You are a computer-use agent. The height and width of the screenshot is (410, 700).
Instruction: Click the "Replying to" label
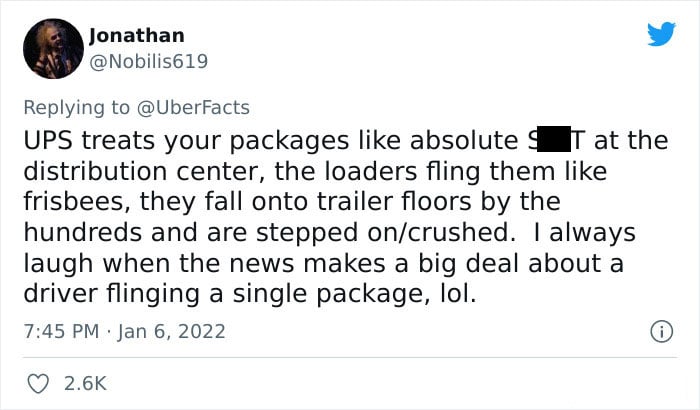click(76, 108)
